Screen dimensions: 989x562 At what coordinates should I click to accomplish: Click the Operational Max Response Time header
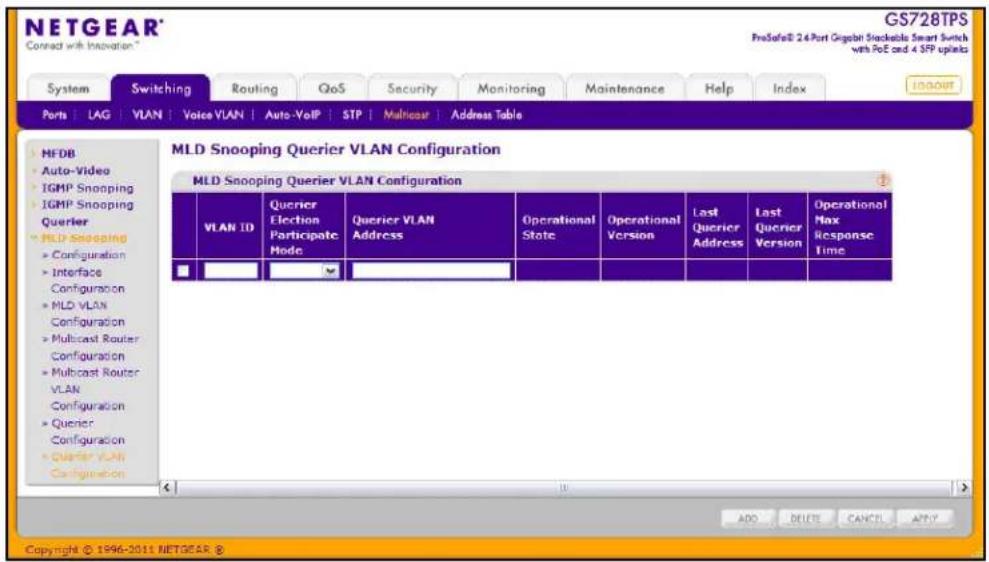tap(850, 227)
